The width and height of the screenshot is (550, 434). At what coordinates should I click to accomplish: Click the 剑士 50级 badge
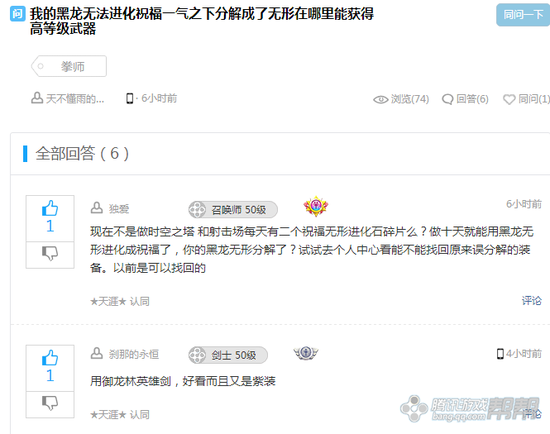pyautogui.click(x=228, y=355)
